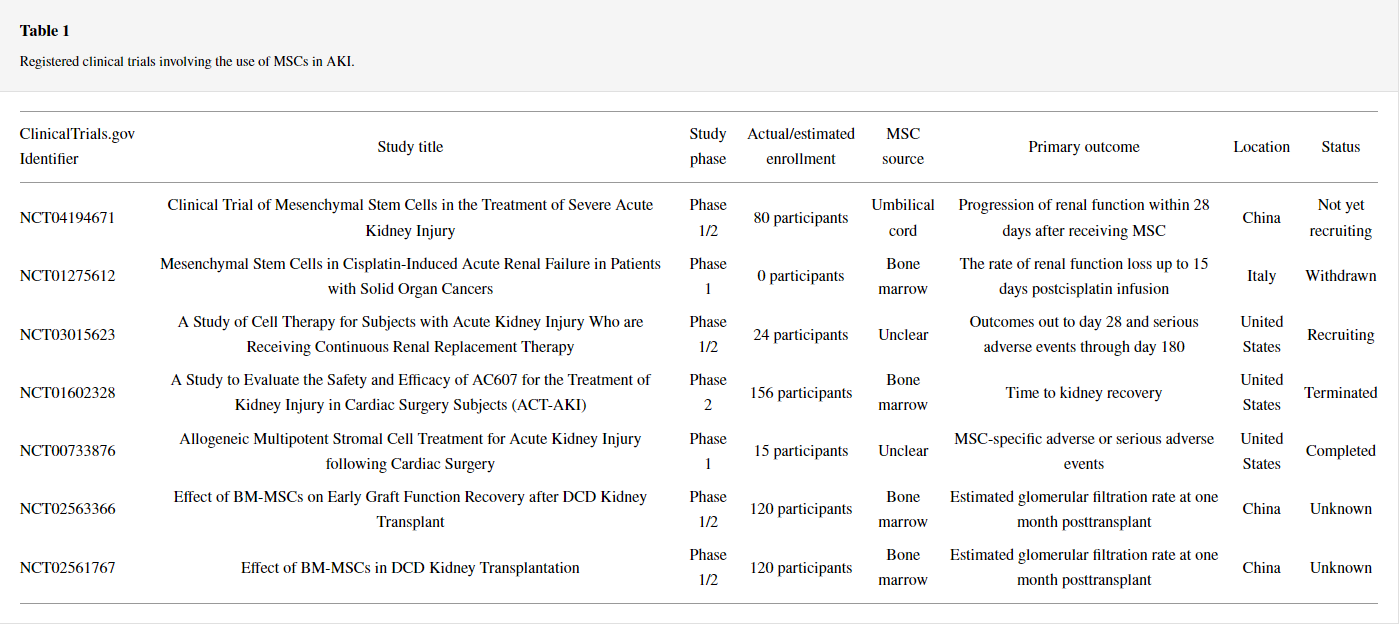Select the NCT01275612 identifier
The image size is (1399, 624).
click(67, 276)
